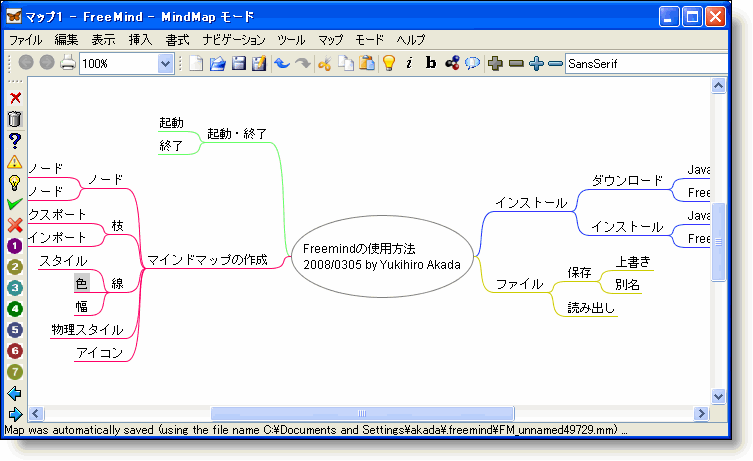Add the blue left arrow icon in sidebar
The image size is (753, 461).
pos(14,393)
